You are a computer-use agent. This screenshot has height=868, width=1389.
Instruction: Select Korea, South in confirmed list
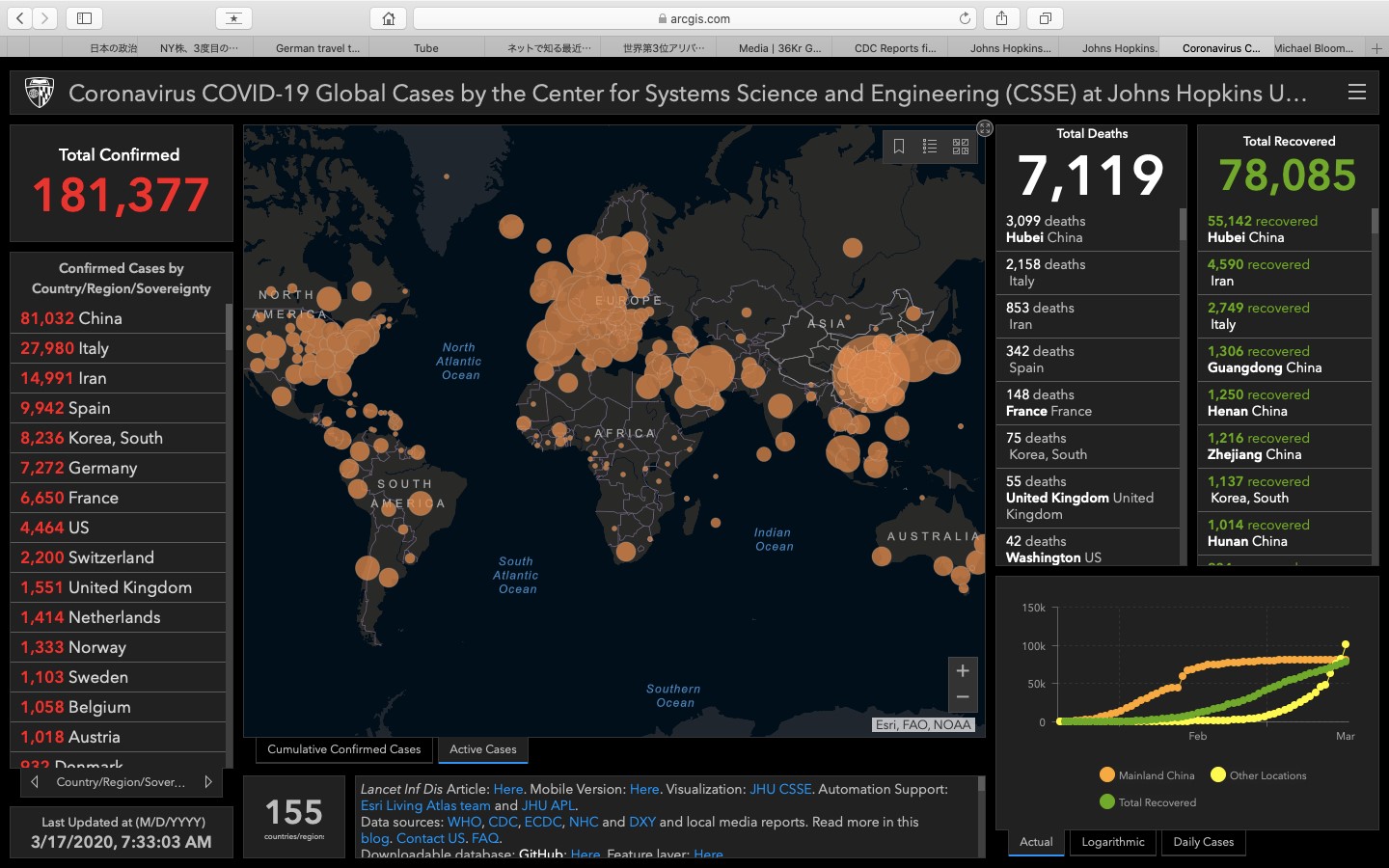[118, 438]
